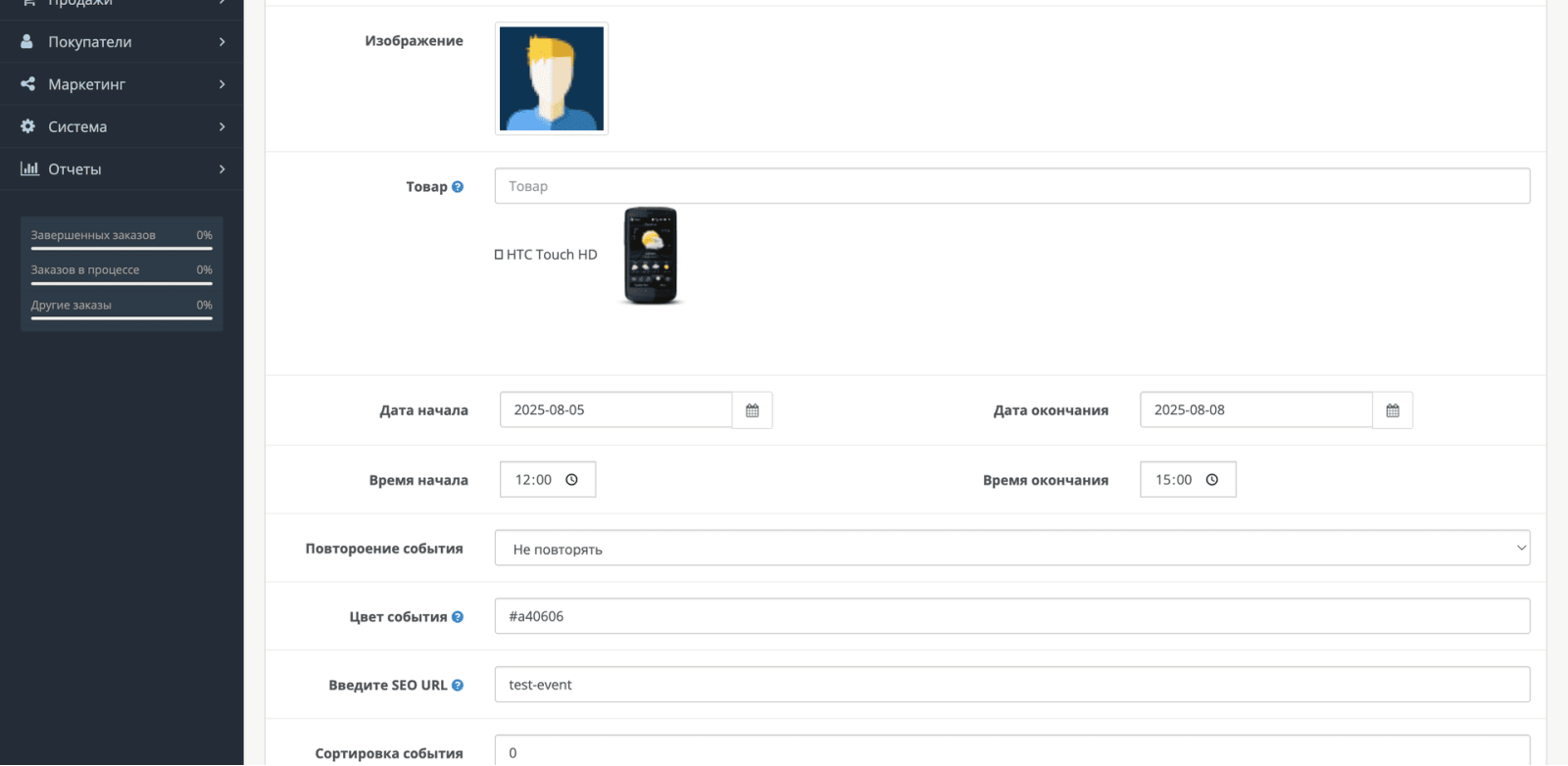1568x766 pixels.
Task: Open the Система sidebar menu
Action: tap(122, 126)
